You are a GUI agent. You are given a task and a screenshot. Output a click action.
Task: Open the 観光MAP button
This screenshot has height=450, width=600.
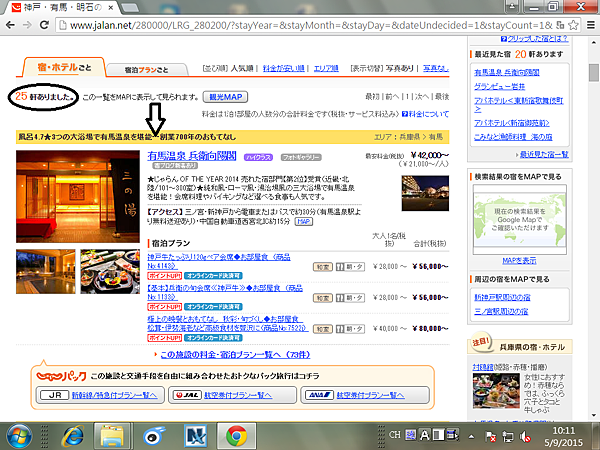click(225, 97)
